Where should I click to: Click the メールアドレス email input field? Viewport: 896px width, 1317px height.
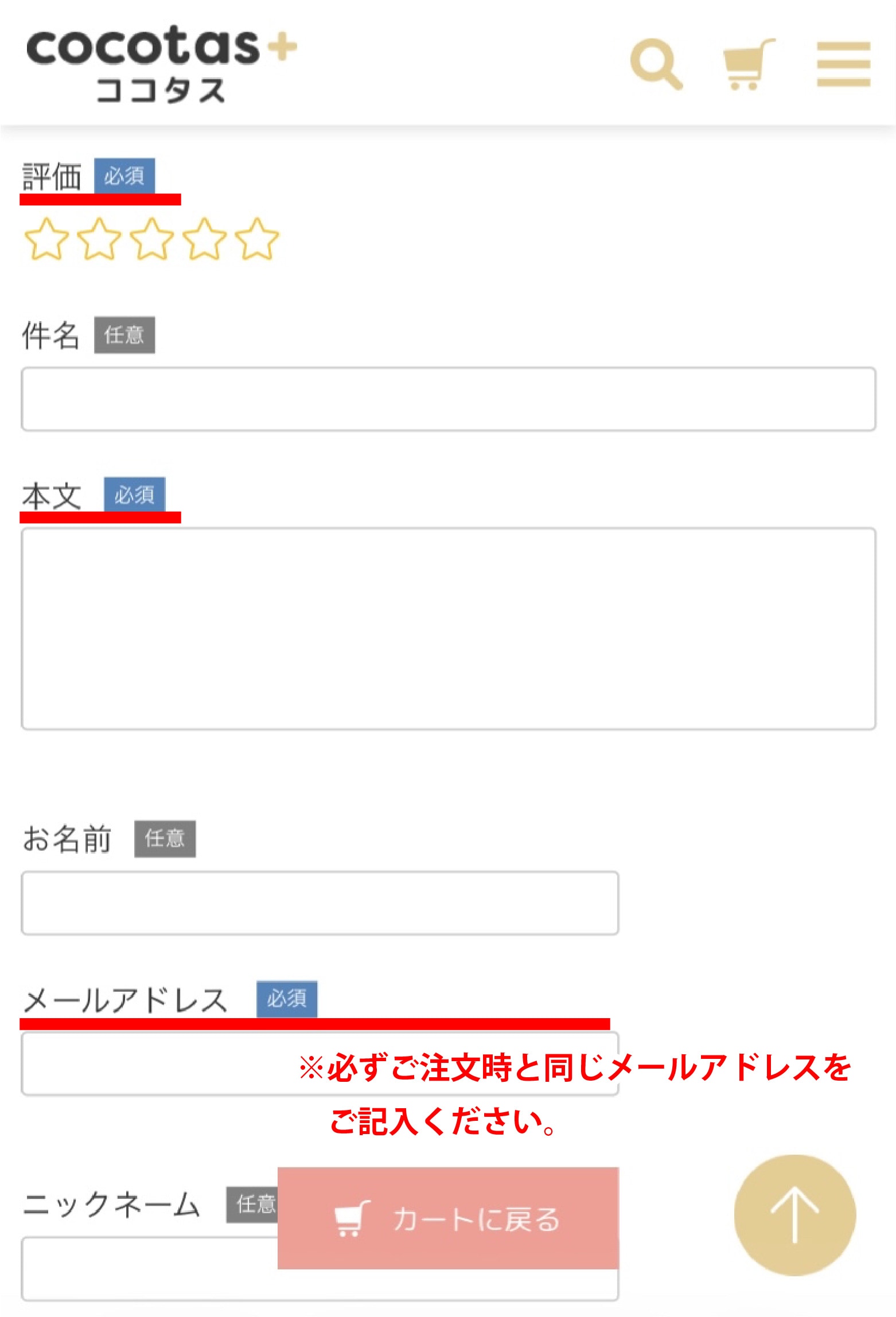point(172,1064)
